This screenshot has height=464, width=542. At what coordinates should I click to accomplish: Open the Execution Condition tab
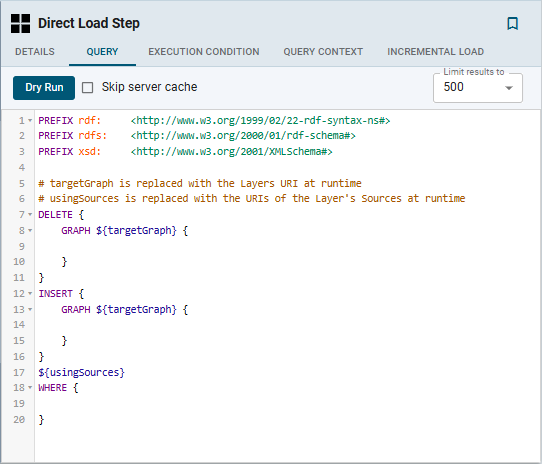click(204, 52)
